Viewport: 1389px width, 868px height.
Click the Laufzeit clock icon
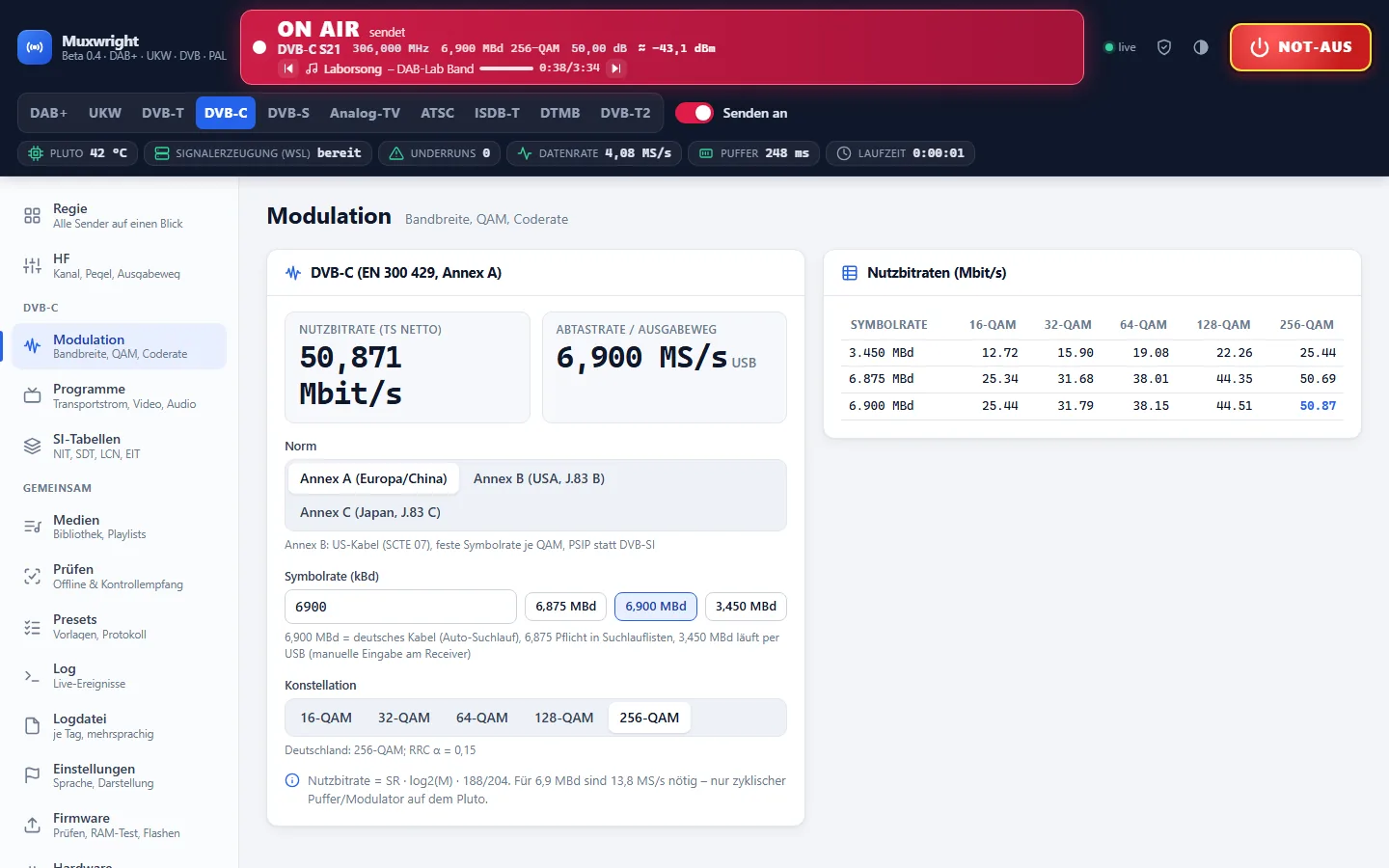tap(844, 153)
